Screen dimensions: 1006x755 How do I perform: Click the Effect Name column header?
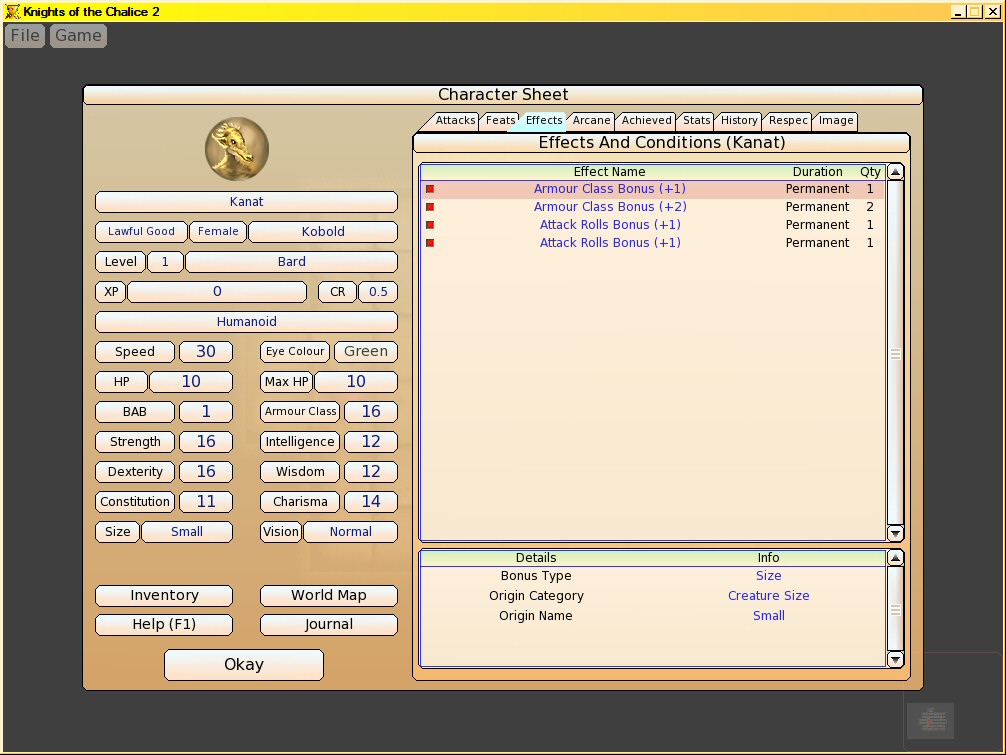[609, 172]
